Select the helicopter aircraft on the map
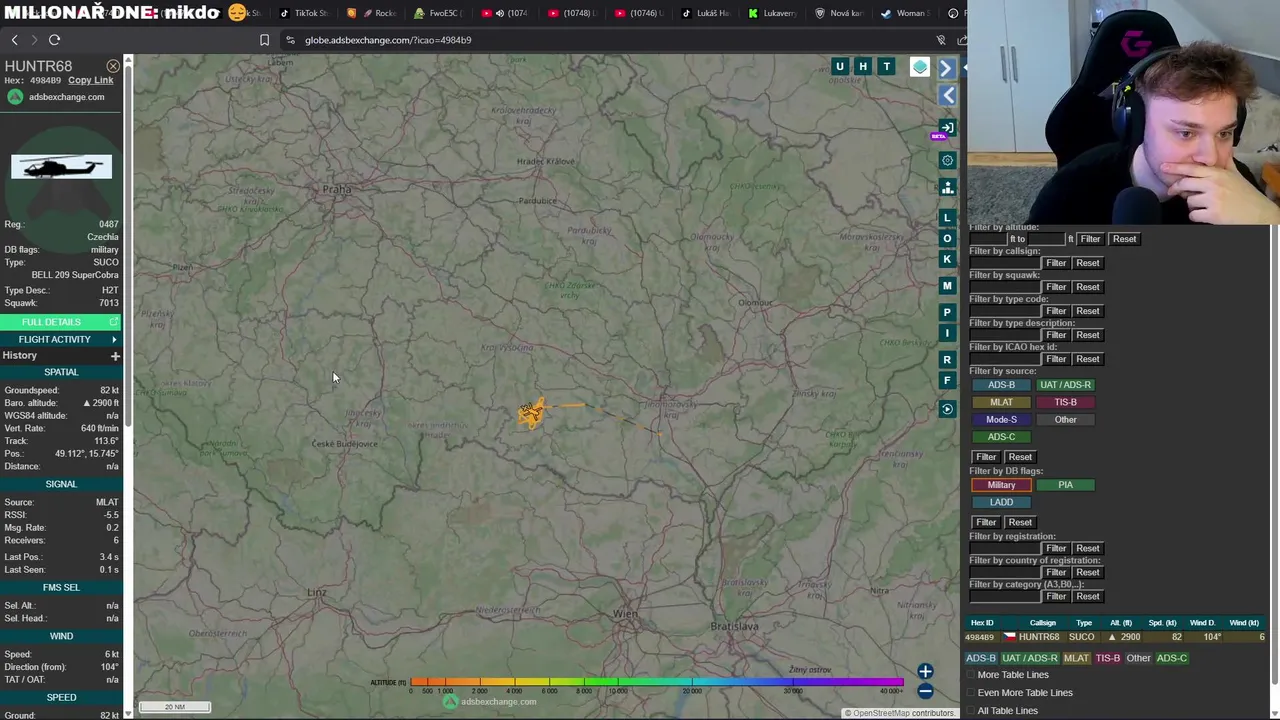1280x720 pixels. click(531, 412)
